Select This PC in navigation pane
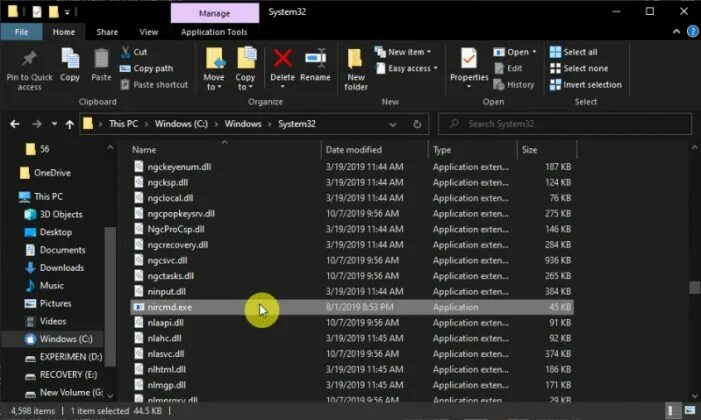The height and width of the screenshot is (420, 701). click(x=41, y=196)
